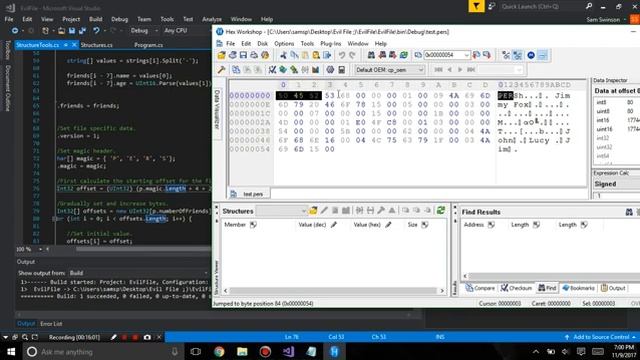Click the Save All icon in Visual Studio toolbar
Viewport: 640px width, 360px height.
tap(82, 31)
